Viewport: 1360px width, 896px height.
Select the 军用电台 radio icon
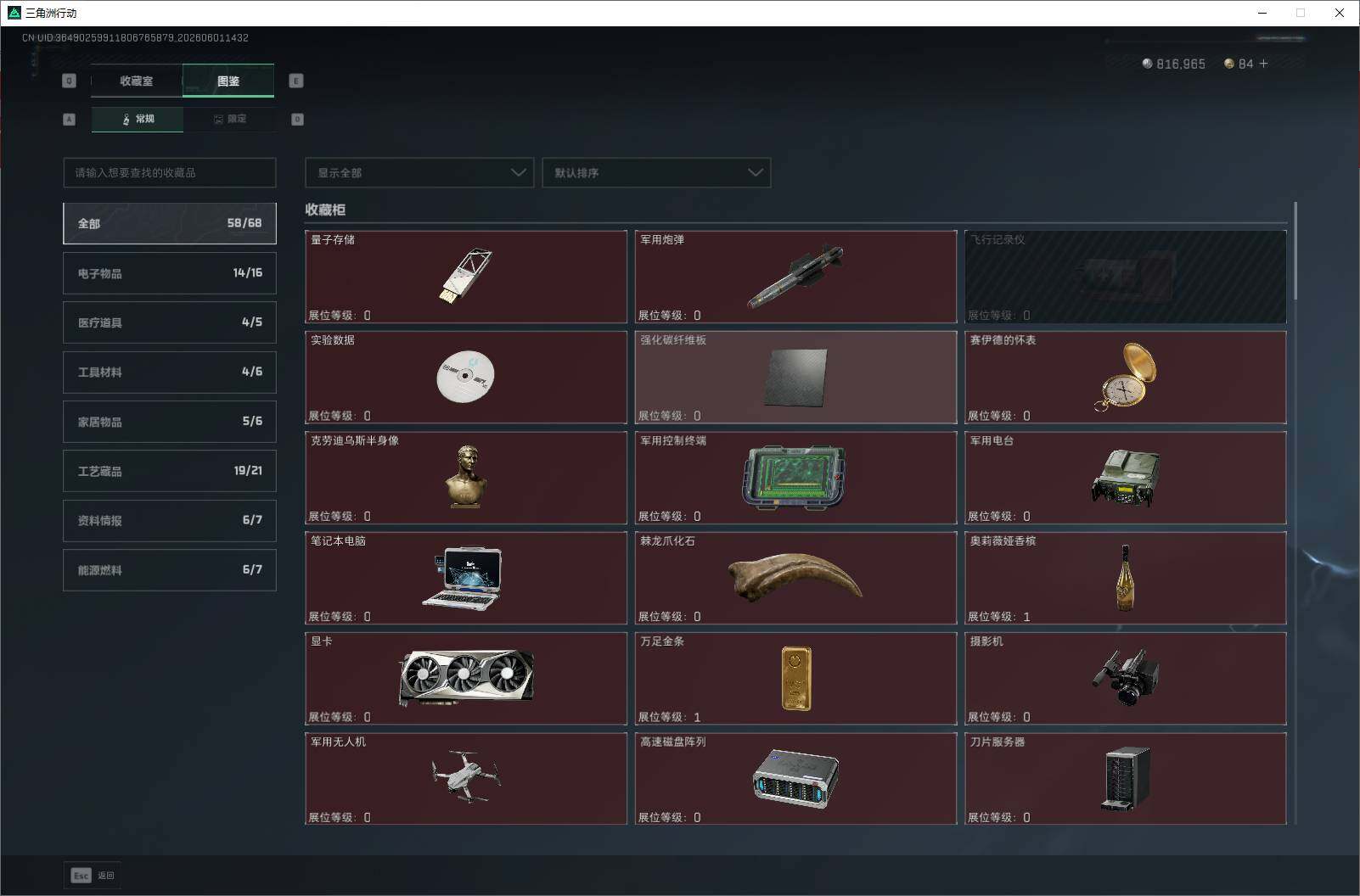click(x=1126, y=478)
